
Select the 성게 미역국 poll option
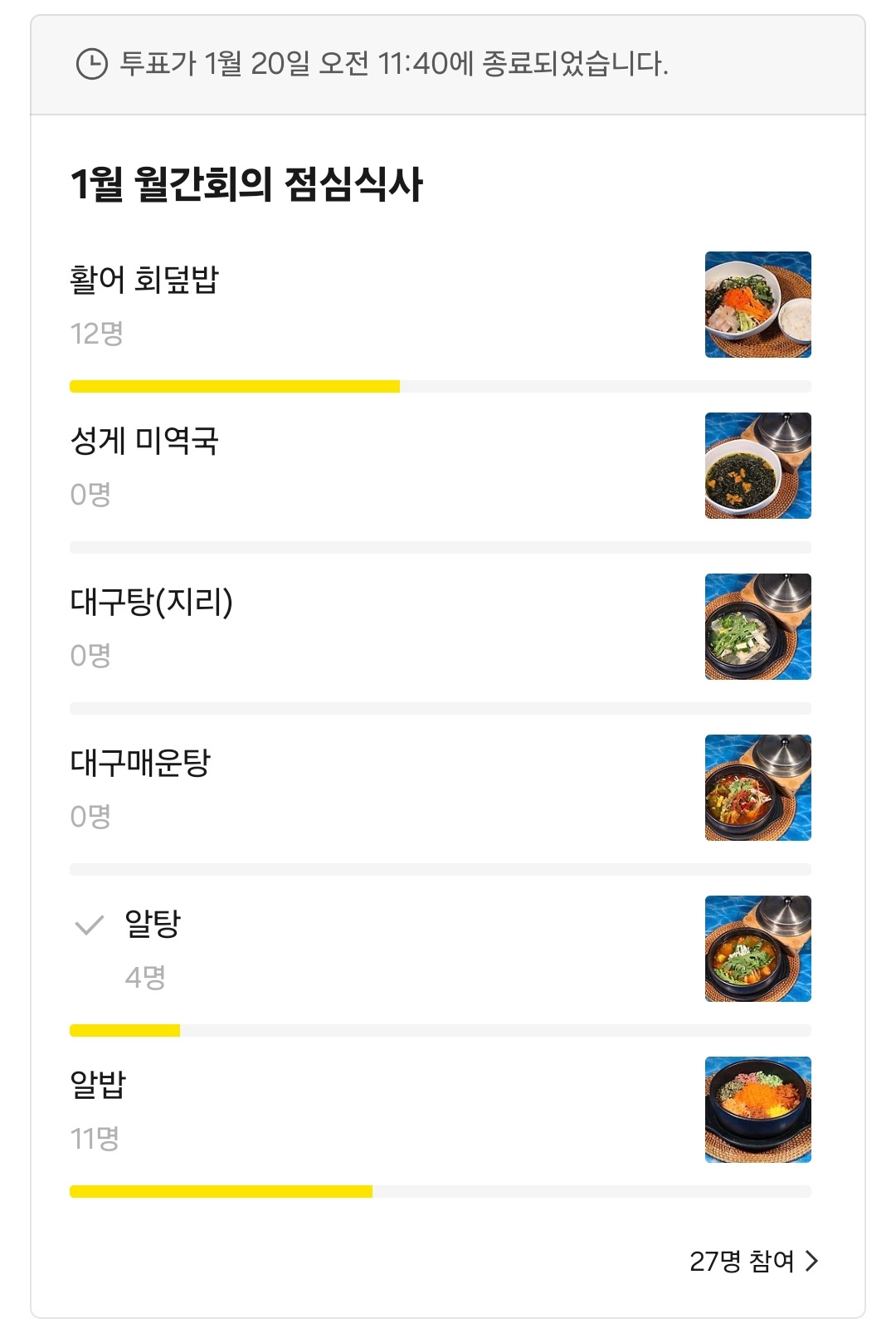144,441
